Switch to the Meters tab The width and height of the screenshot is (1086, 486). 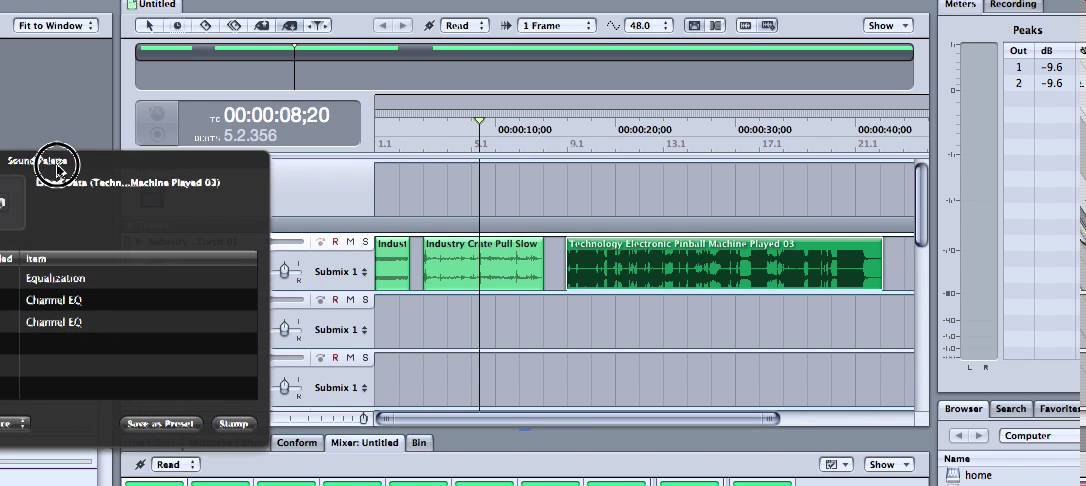pyautogui.click(x=961, y=4)
